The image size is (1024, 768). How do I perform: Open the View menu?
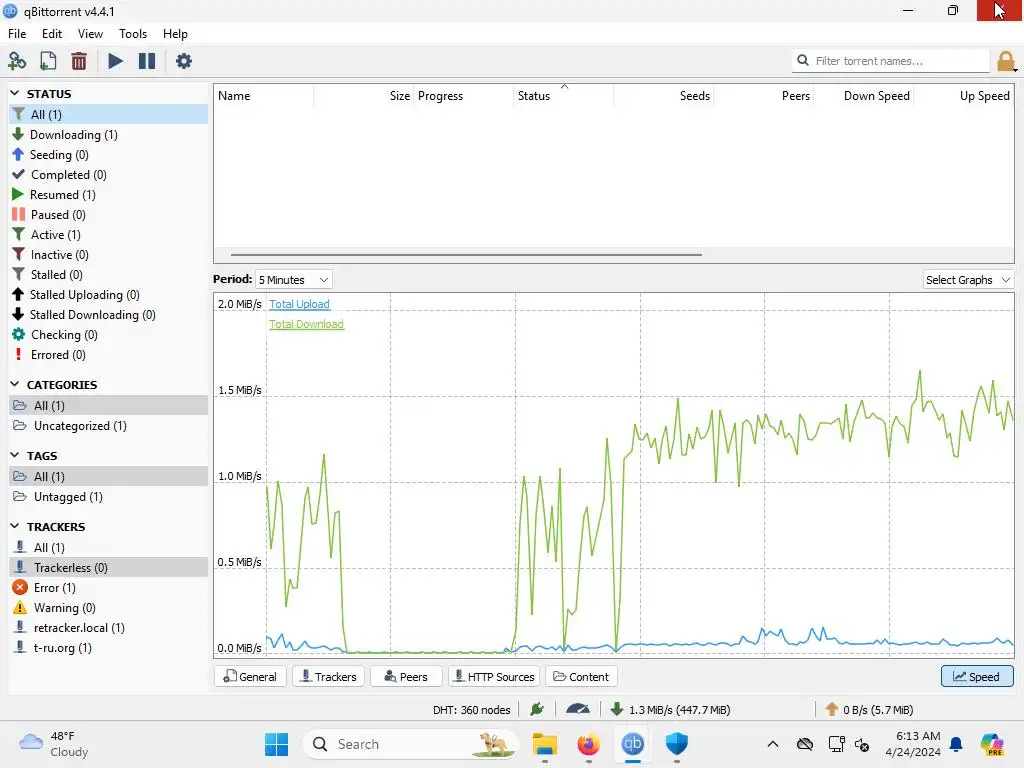90,34
